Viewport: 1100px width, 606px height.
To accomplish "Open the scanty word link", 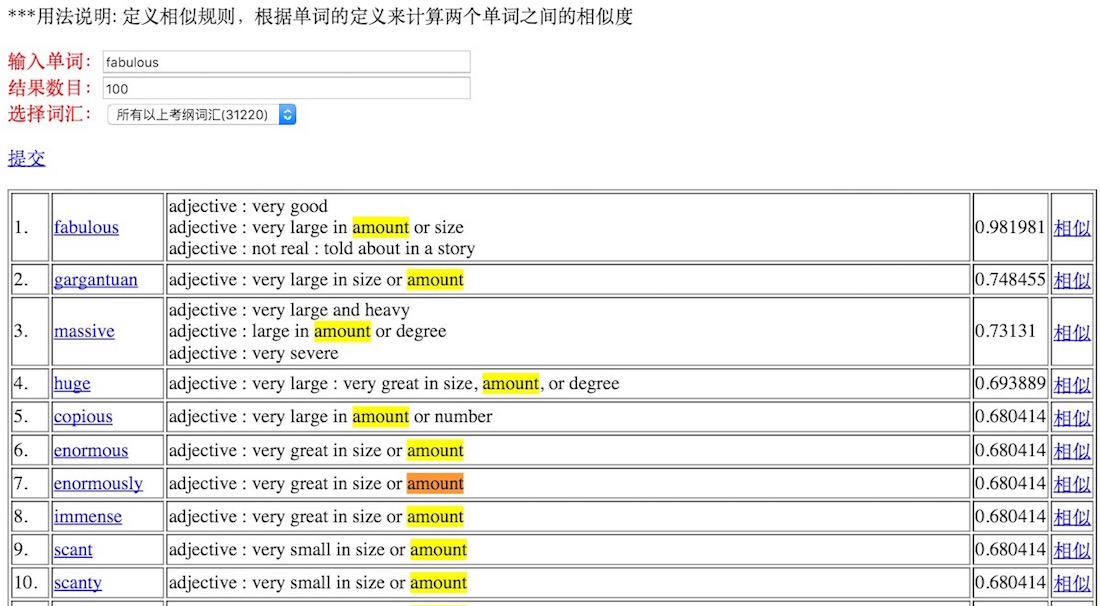I will [78, 583].
